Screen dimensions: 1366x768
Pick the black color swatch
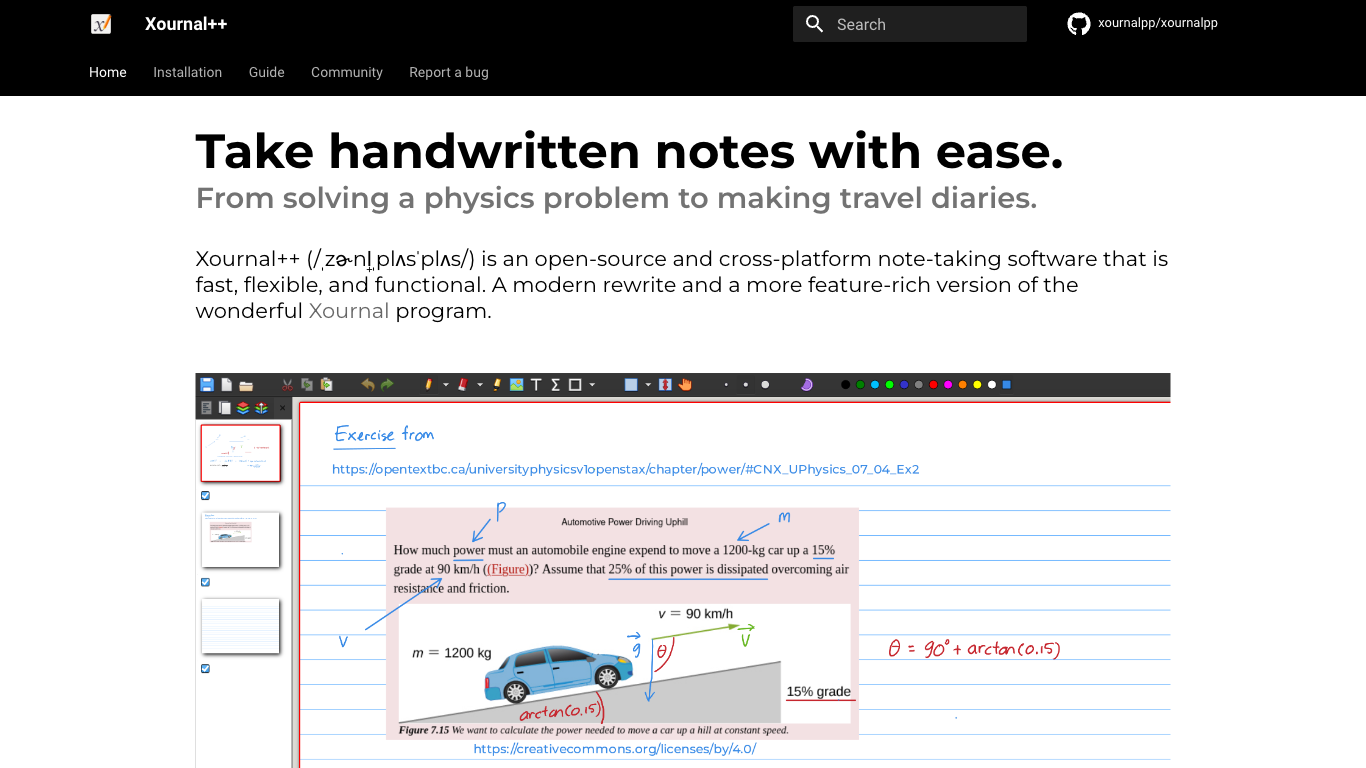845,385
